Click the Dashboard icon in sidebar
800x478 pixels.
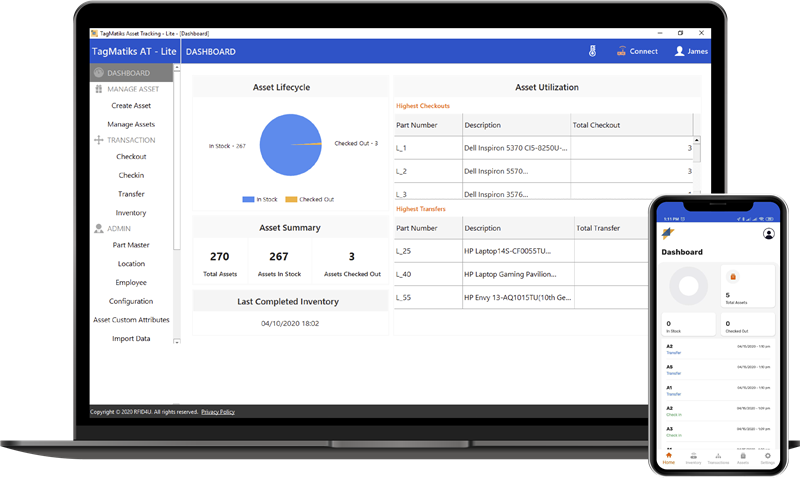point(98,73)
